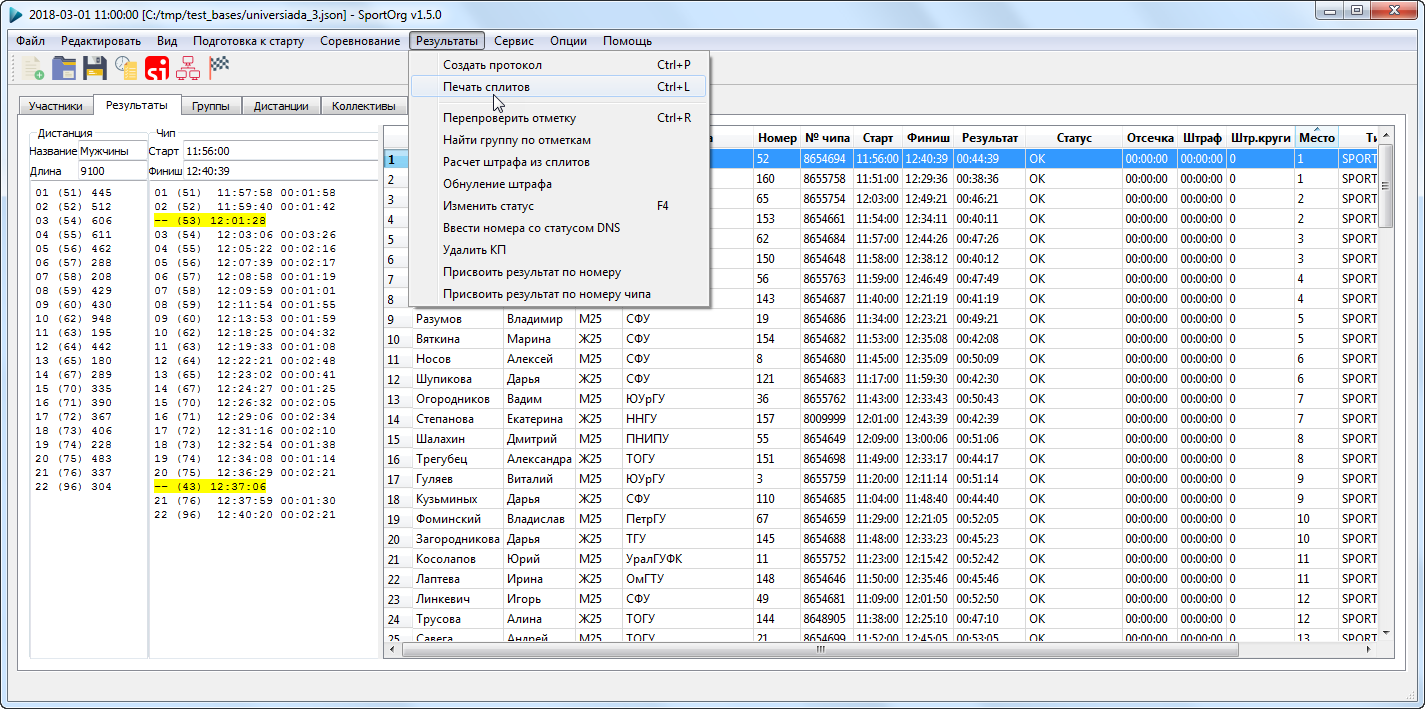The image size is (1425, 709).
Task: Sort table by № чипа column header
Action: [826, 138]
